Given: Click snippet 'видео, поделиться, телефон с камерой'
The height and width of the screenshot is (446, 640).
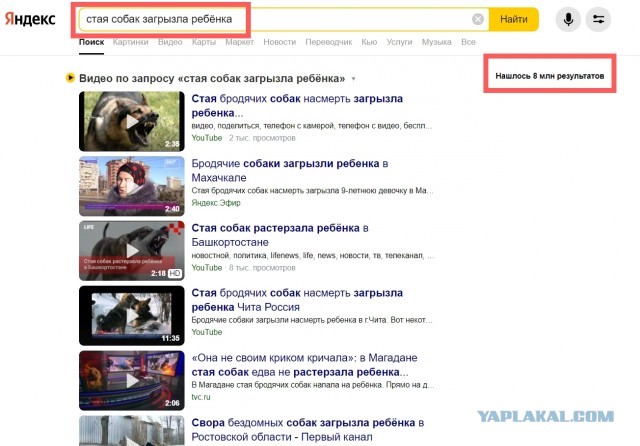Looking at the screenshot, I should point(312,126).
